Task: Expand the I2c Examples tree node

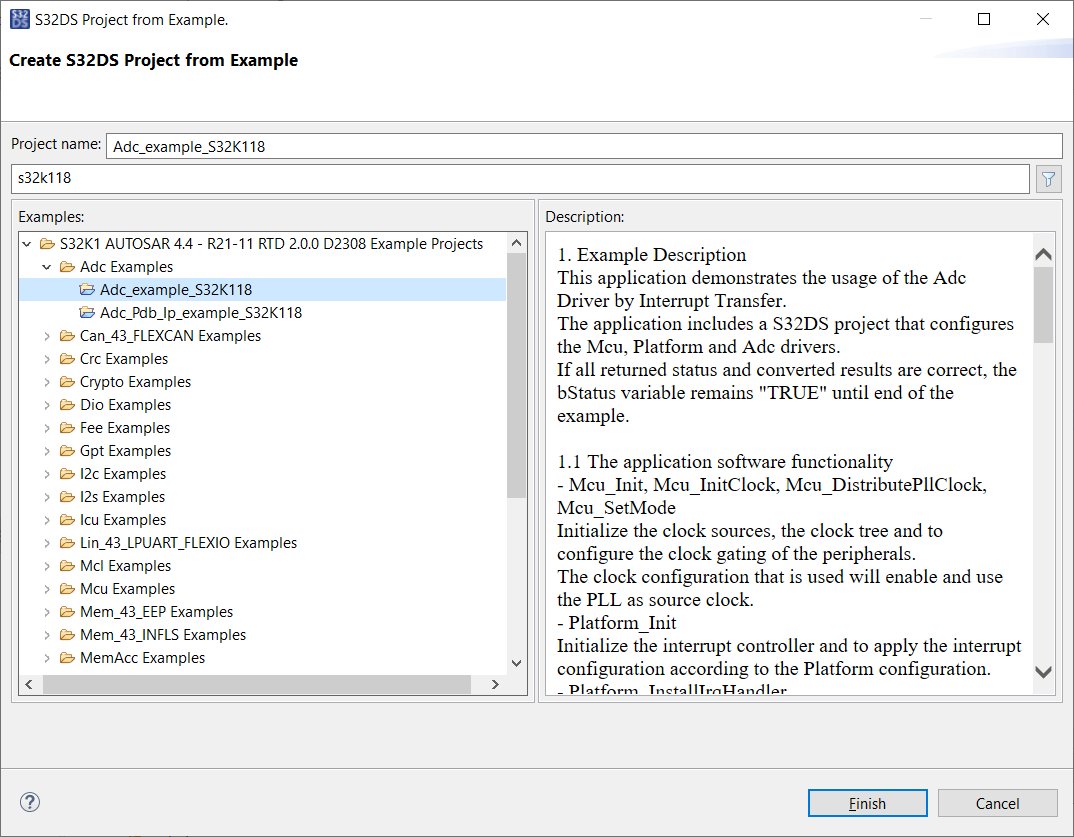Action: pyautogui.click(x=45, y=473)
